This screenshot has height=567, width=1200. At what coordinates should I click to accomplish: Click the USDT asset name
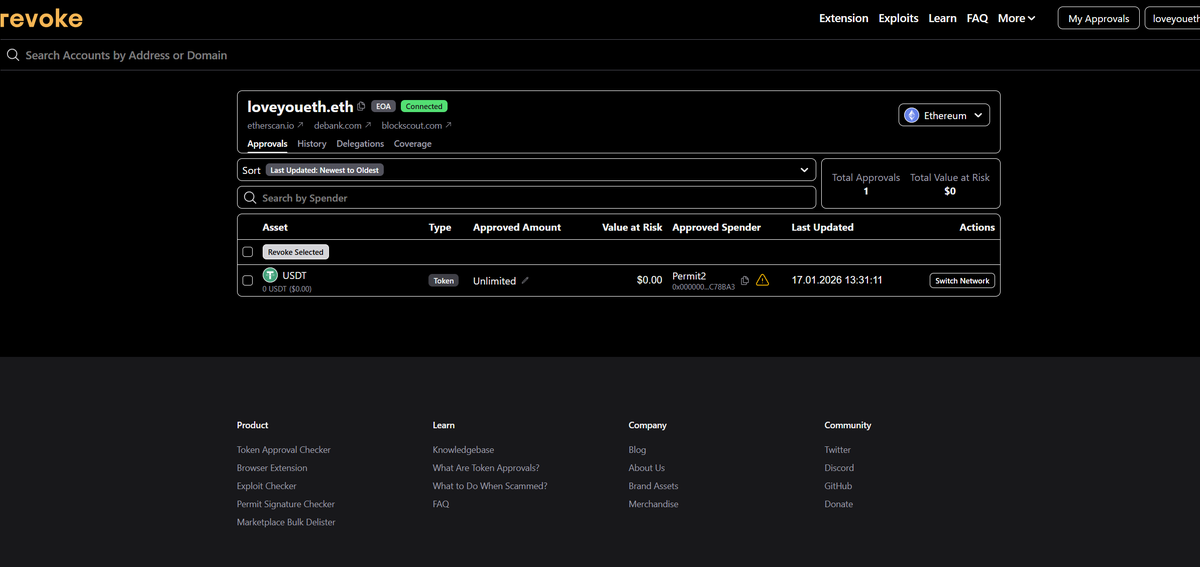[x=295, y=274]
